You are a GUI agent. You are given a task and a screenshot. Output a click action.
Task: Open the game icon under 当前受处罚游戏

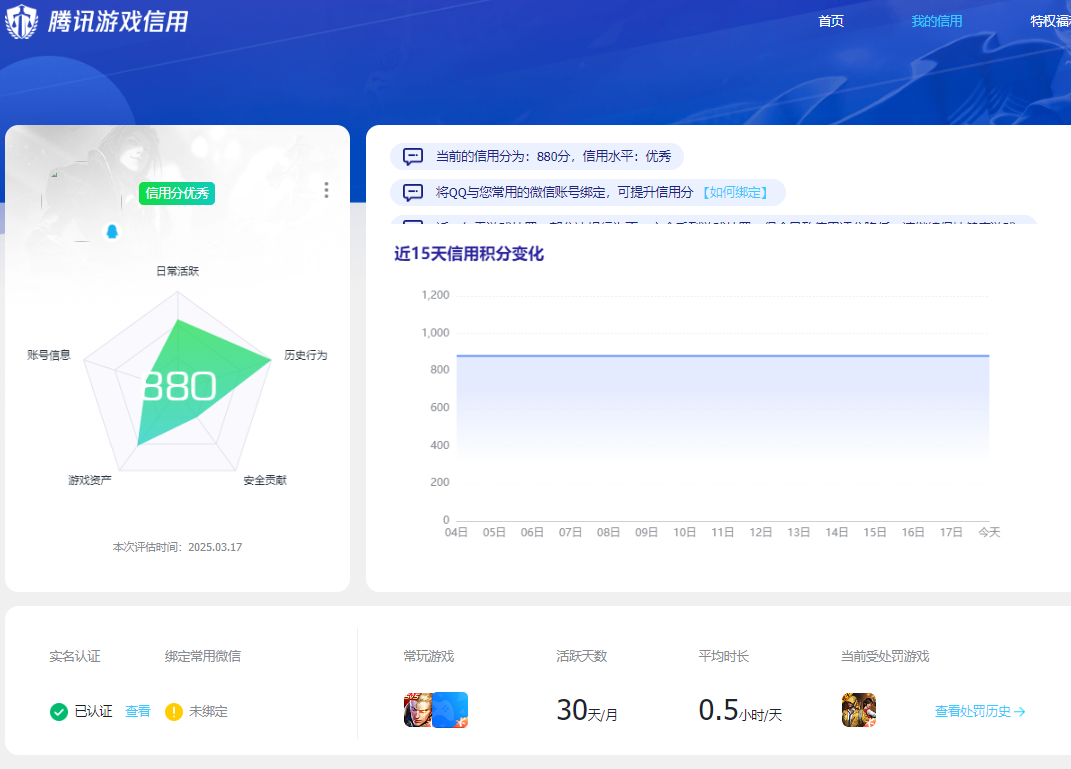pos(859,710)
